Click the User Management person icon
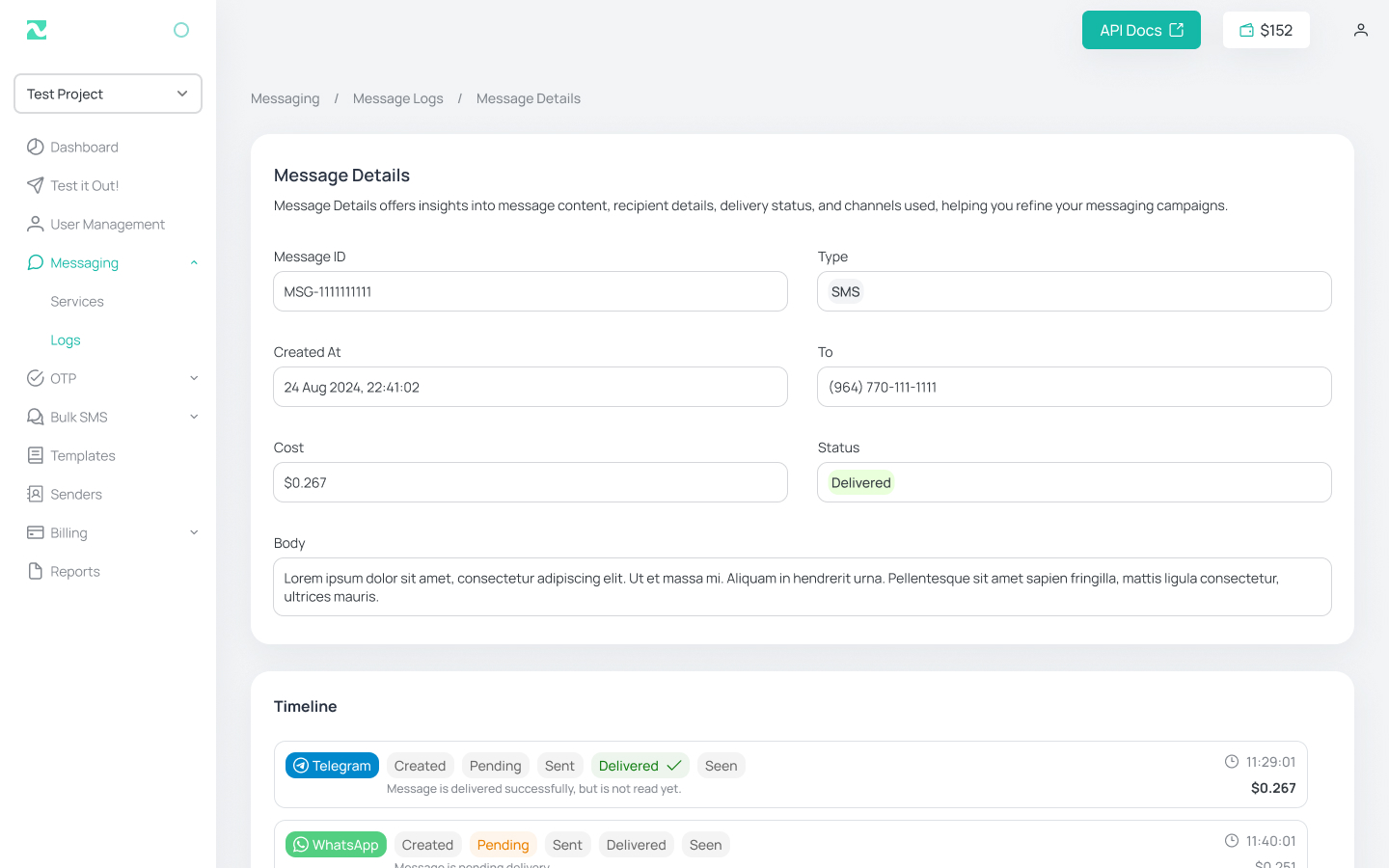1389x868 pixels. (x=36, y=224)
